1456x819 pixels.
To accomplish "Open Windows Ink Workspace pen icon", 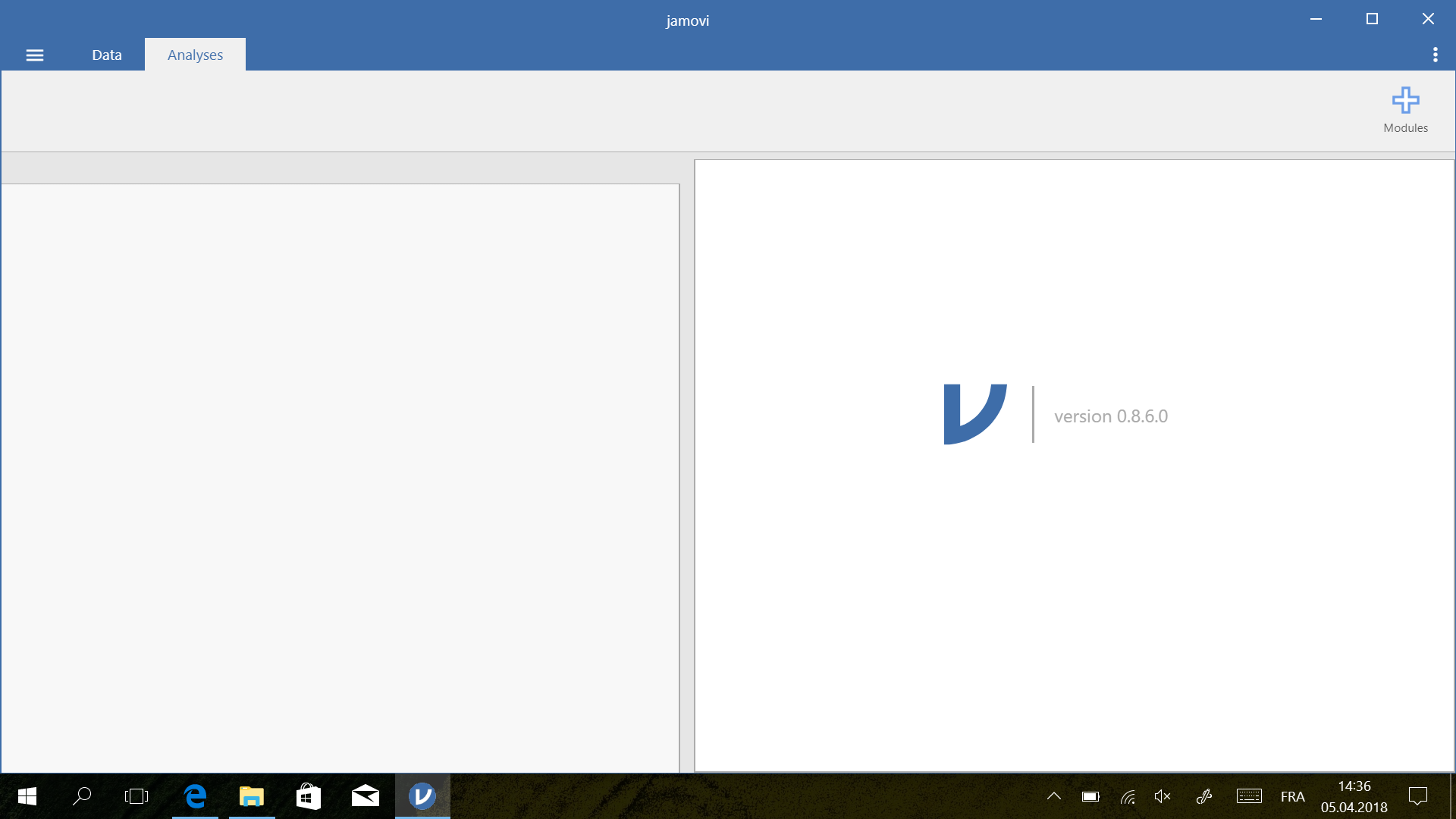I will click(x=1204, y=796).
